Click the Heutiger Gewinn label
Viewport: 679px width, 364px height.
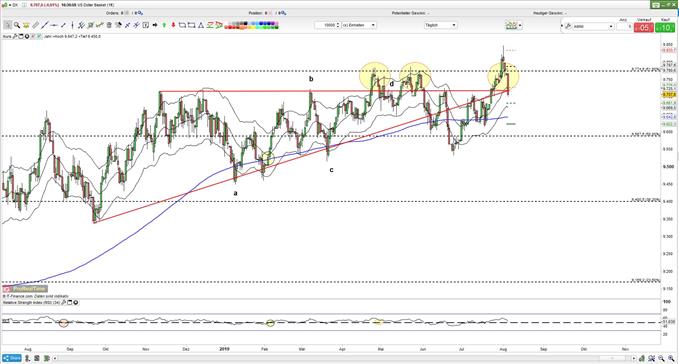pyautogui.click(x=547, y=13)
